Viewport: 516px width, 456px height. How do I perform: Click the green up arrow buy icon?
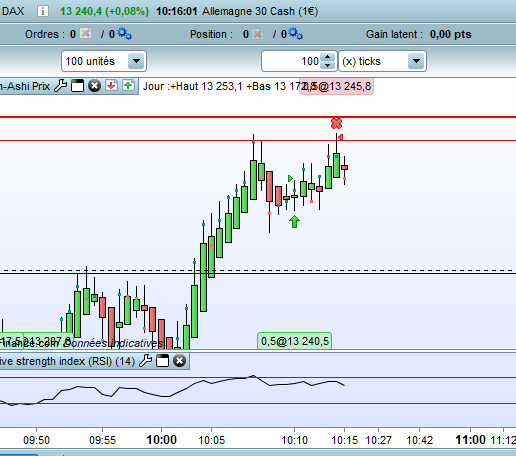click(128, 86)
